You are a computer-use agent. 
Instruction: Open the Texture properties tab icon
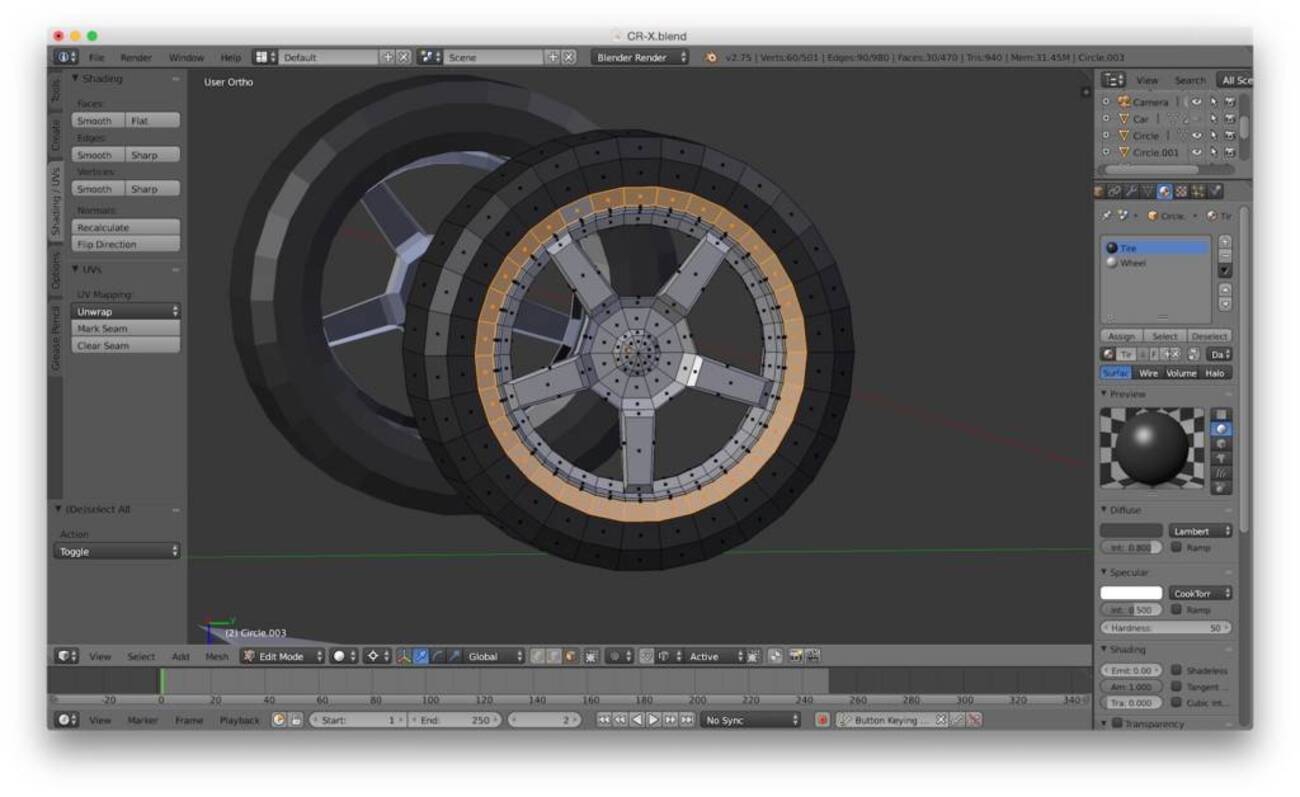point(1181,191)
